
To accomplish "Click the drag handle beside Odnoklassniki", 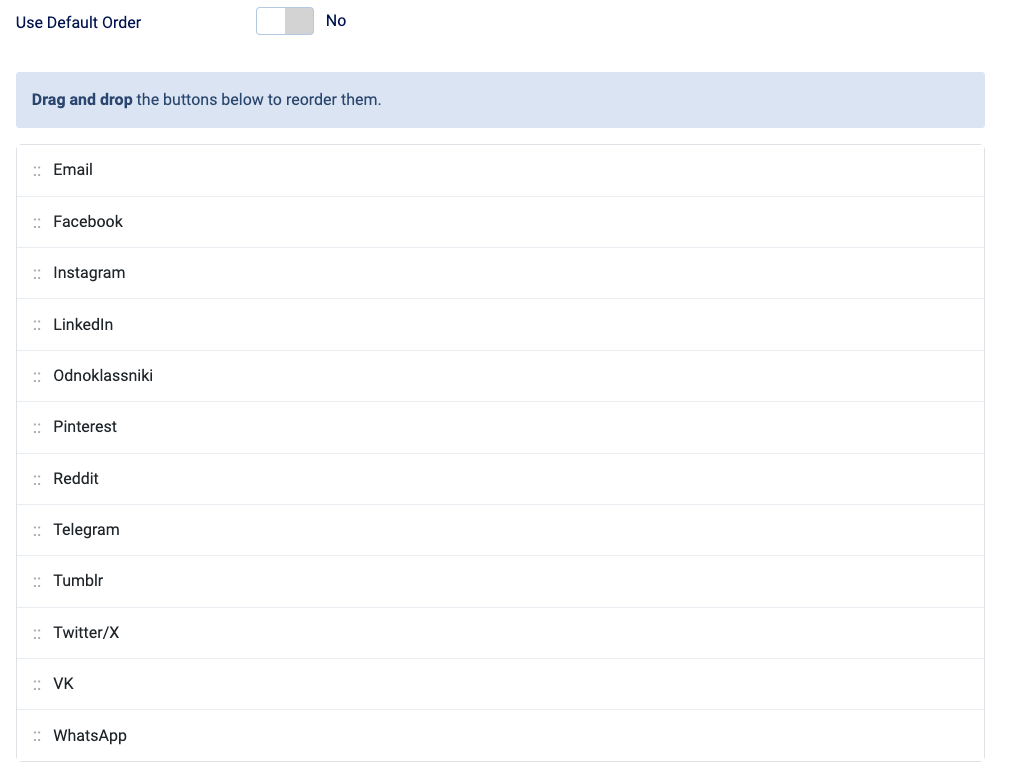I will click(x=37, y=376).
